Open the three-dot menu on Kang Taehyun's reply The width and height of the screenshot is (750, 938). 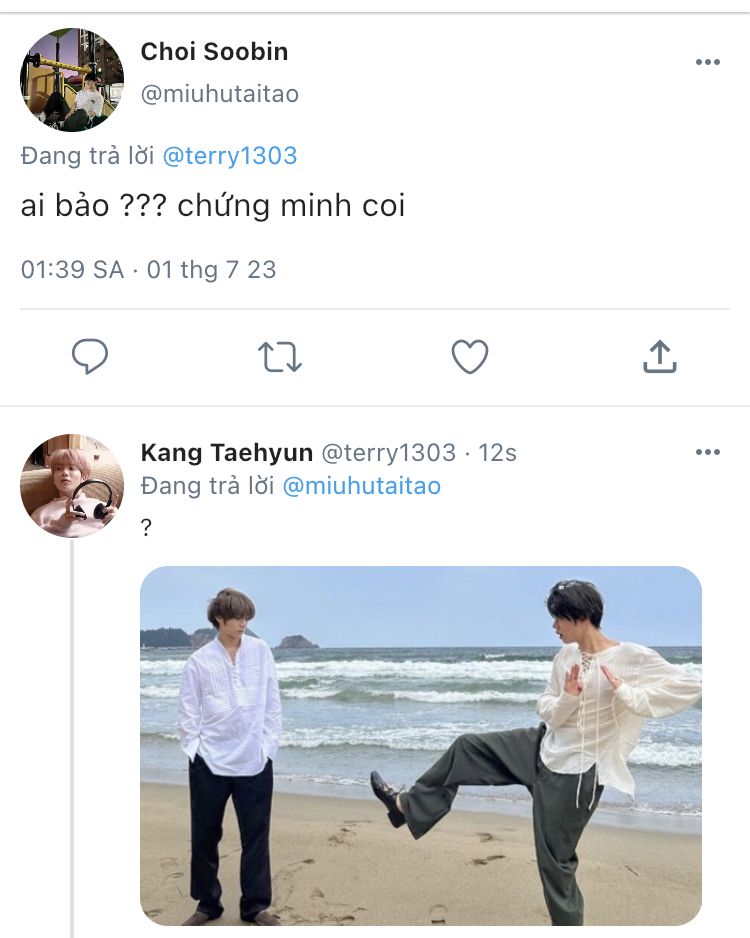708,452
